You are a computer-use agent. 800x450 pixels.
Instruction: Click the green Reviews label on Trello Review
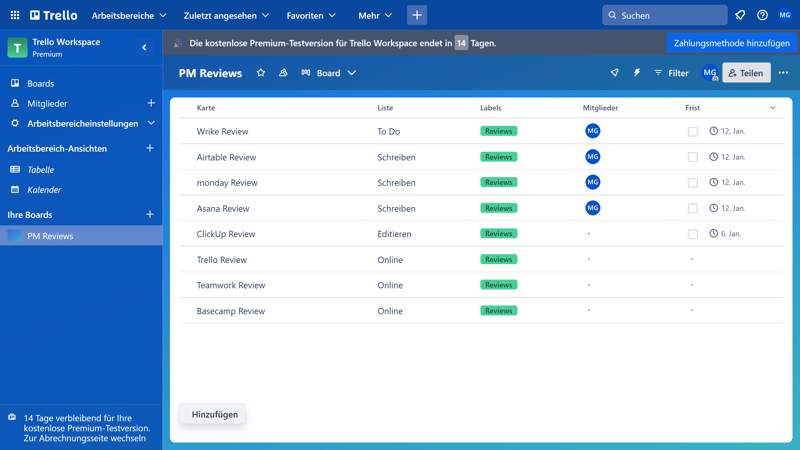tap(498, 260)
